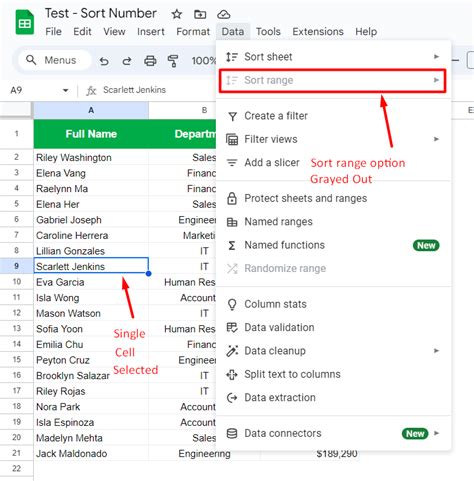Click the Menus search magnifier icon
Image resolution: width=474 pixels, height=481 pixels.
coord(31,60)
